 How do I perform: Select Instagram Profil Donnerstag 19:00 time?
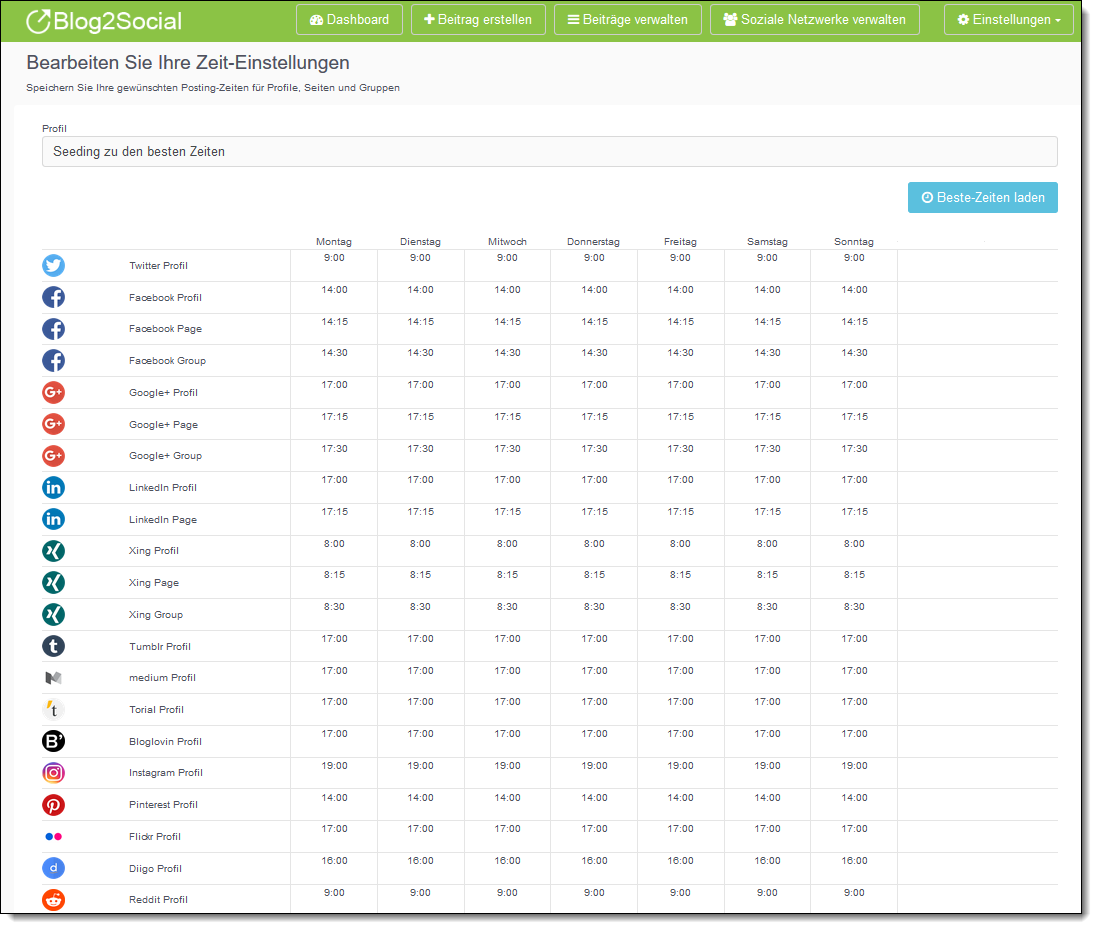[594, 766]
